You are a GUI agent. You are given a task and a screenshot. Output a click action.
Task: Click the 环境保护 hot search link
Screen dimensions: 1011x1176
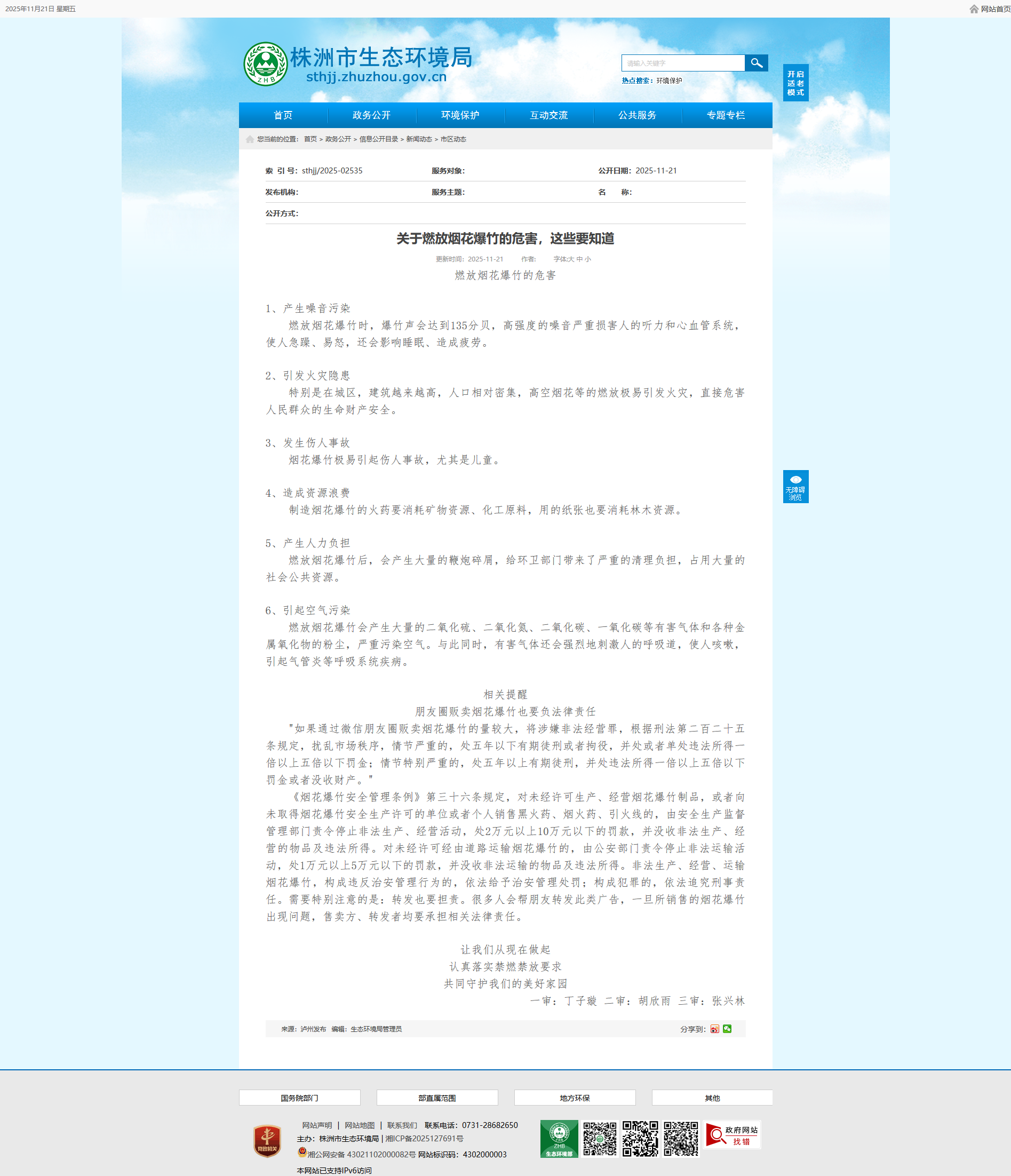tap(669, 81)
